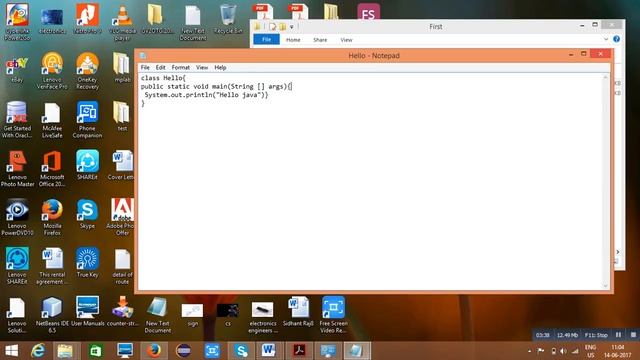Click New folder icon in First window title bar
This screenshot has width=640, height=360.
point(282,27)
